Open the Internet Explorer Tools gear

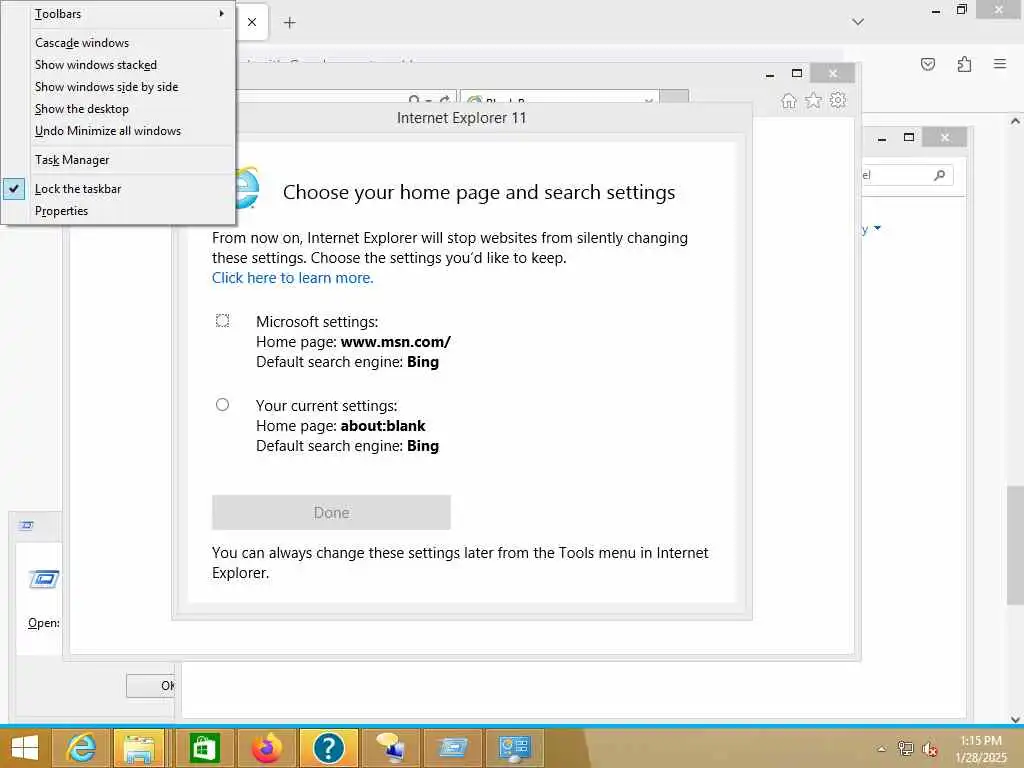click(x=837, y=101)
